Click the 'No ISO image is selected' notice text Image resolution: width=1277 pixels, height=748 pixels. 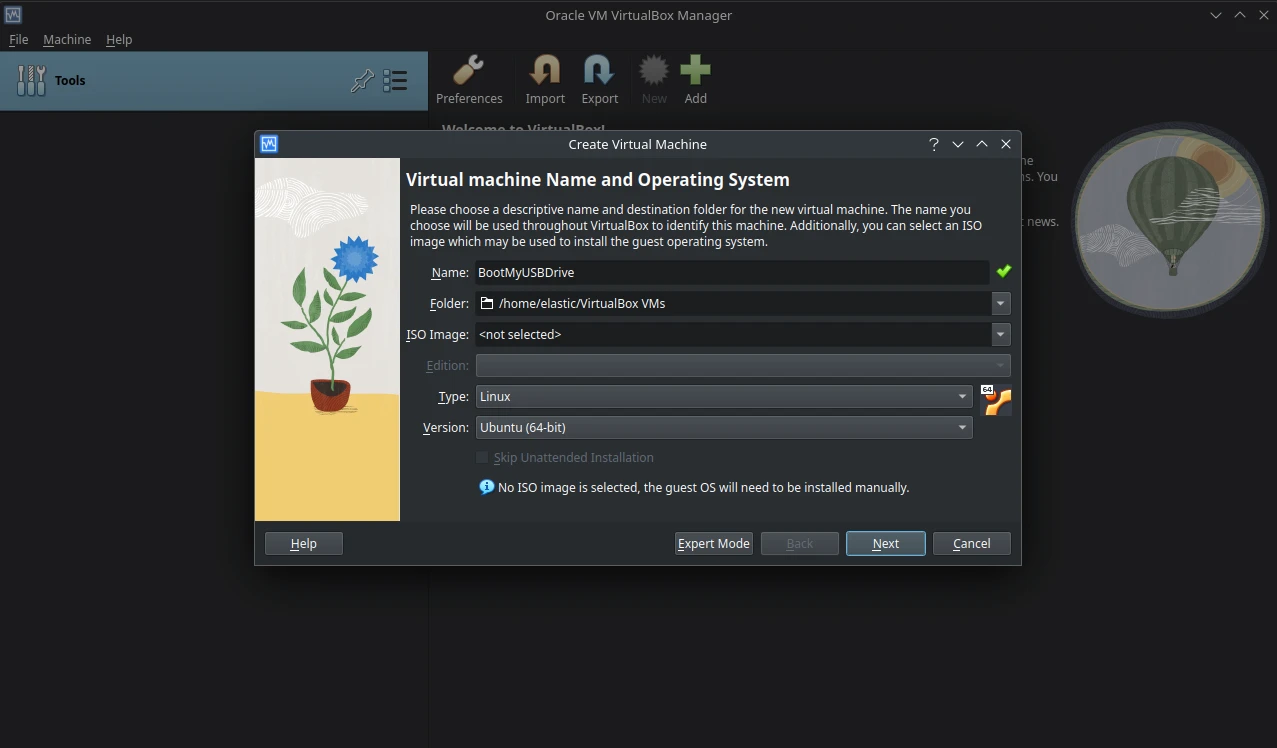pyautogui.click(x=703, y=488)
